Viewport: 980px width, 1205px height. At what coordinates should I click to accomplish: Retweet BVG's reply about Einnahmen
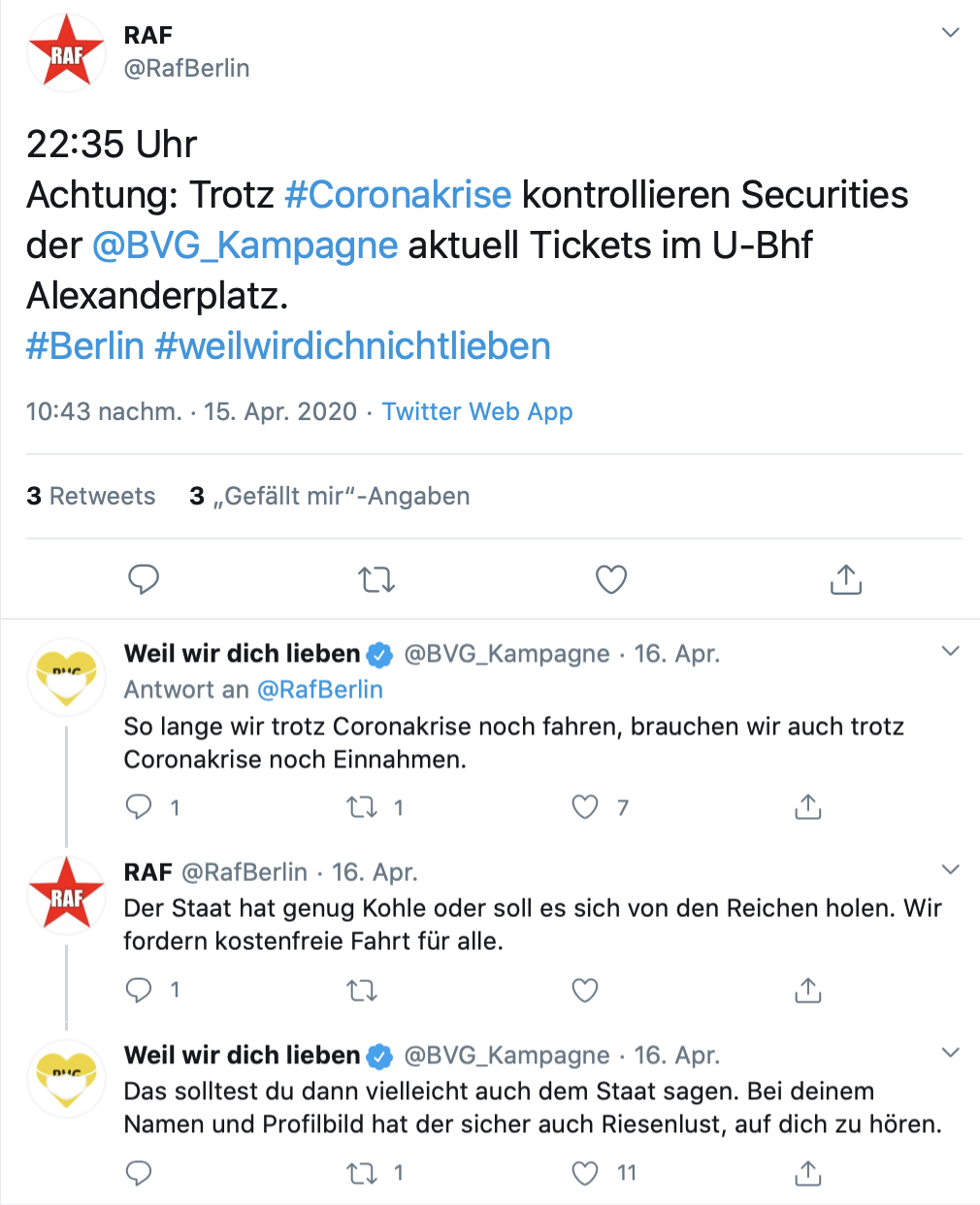[363, 807]
